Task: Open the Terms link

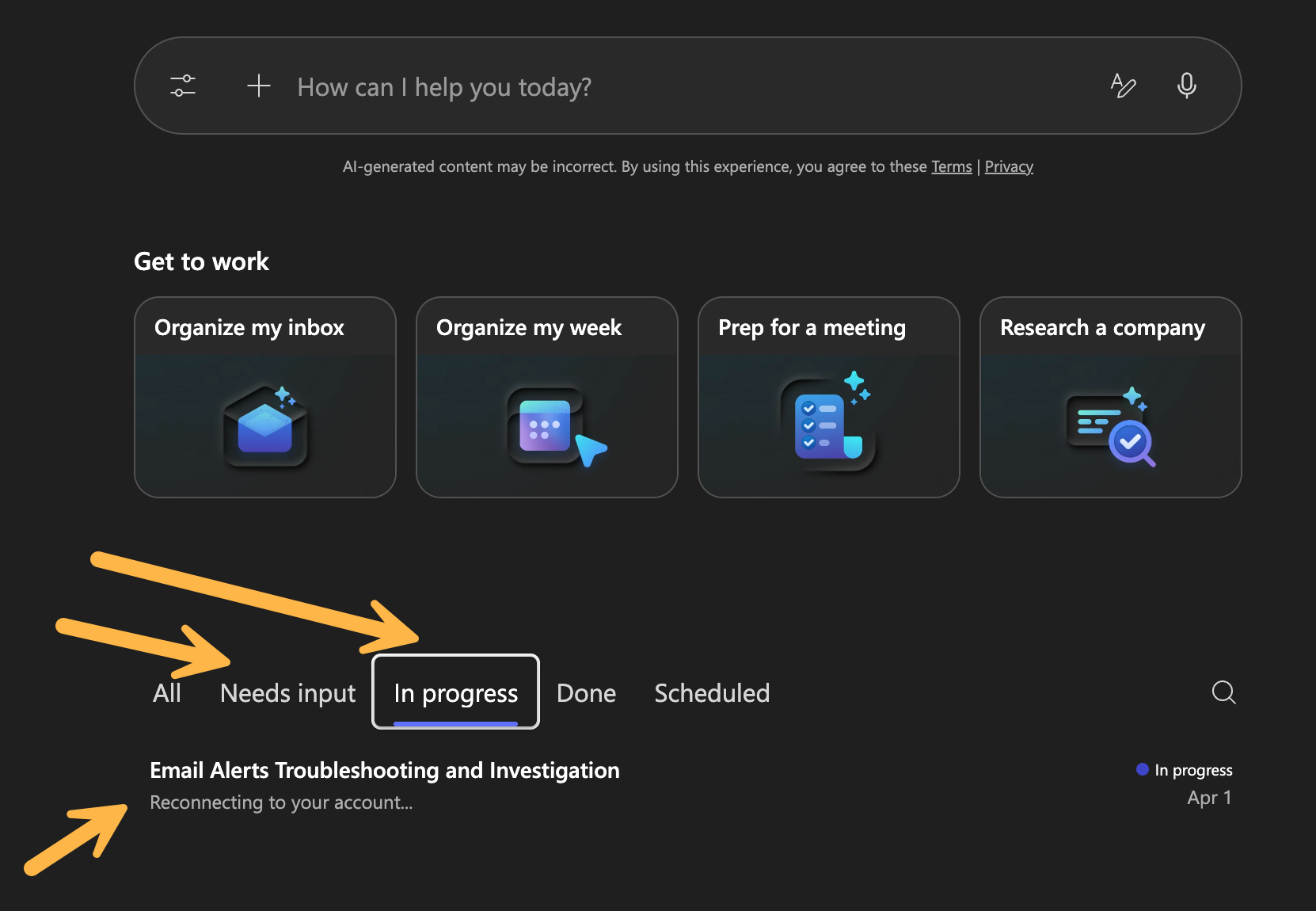Action: [951, 166]
